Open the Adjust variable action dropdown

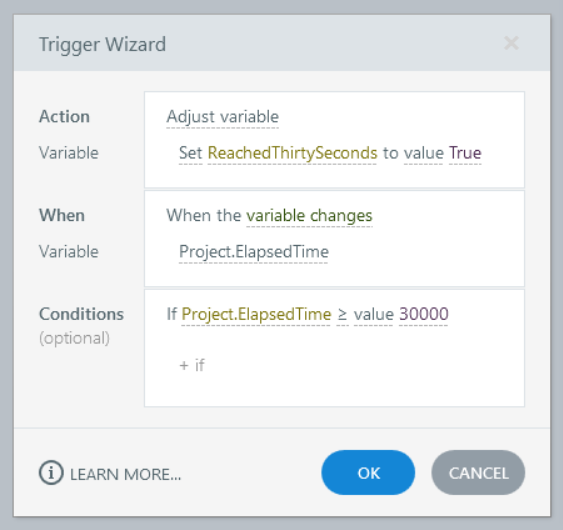point(222,117)
